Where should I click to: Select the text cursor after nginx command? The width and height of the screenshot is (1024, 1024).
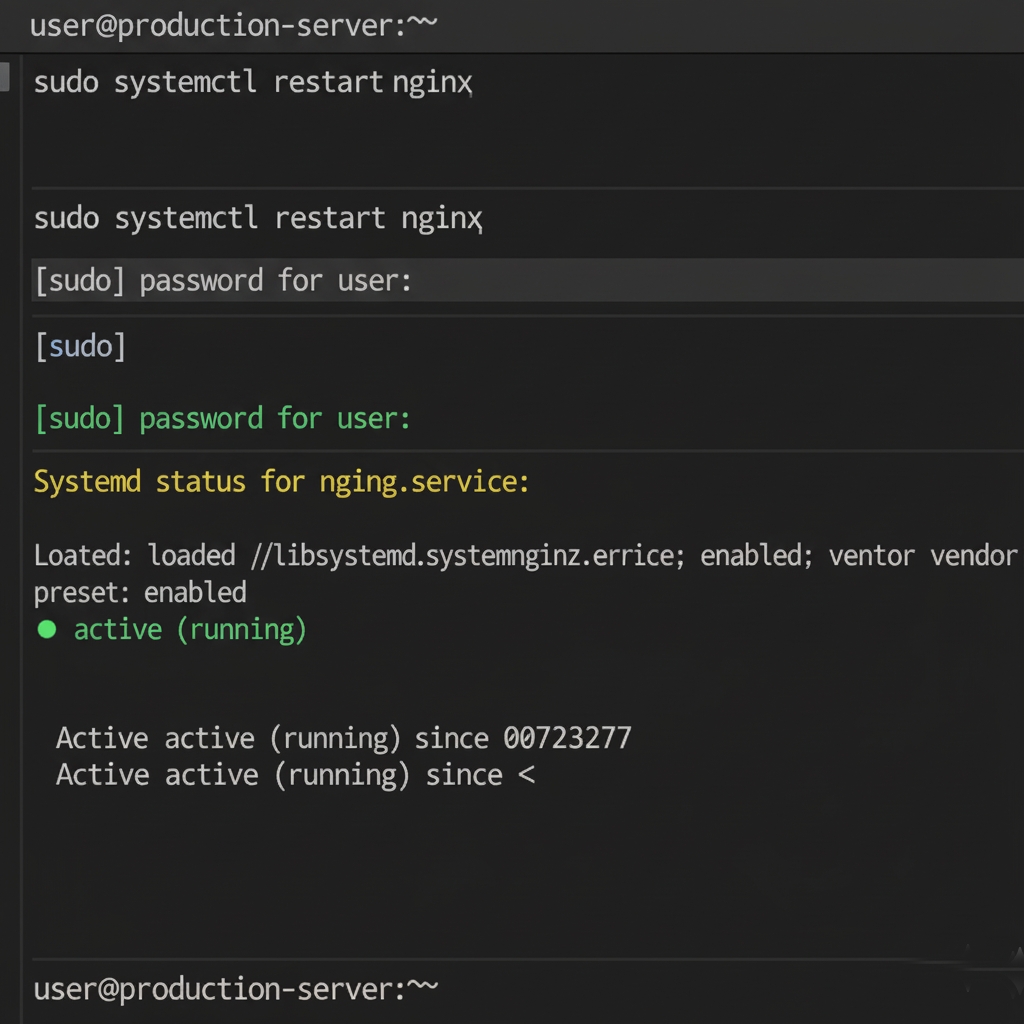pyautogui.click(x=470, y=88)
